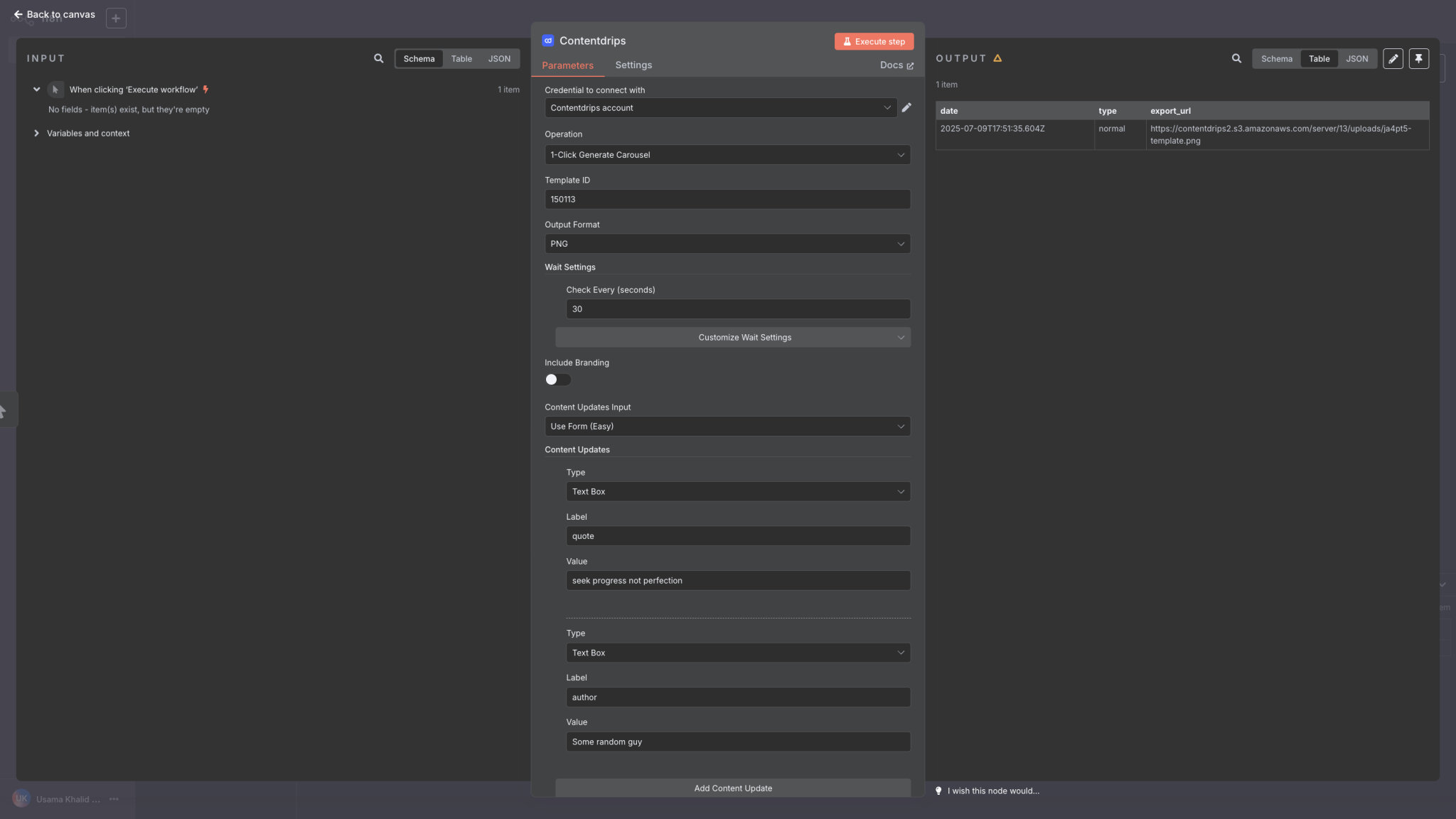Click the plus icon beside Back to canvas
Viewport: 1456px width, 819px height.
(x=116, y=17)
